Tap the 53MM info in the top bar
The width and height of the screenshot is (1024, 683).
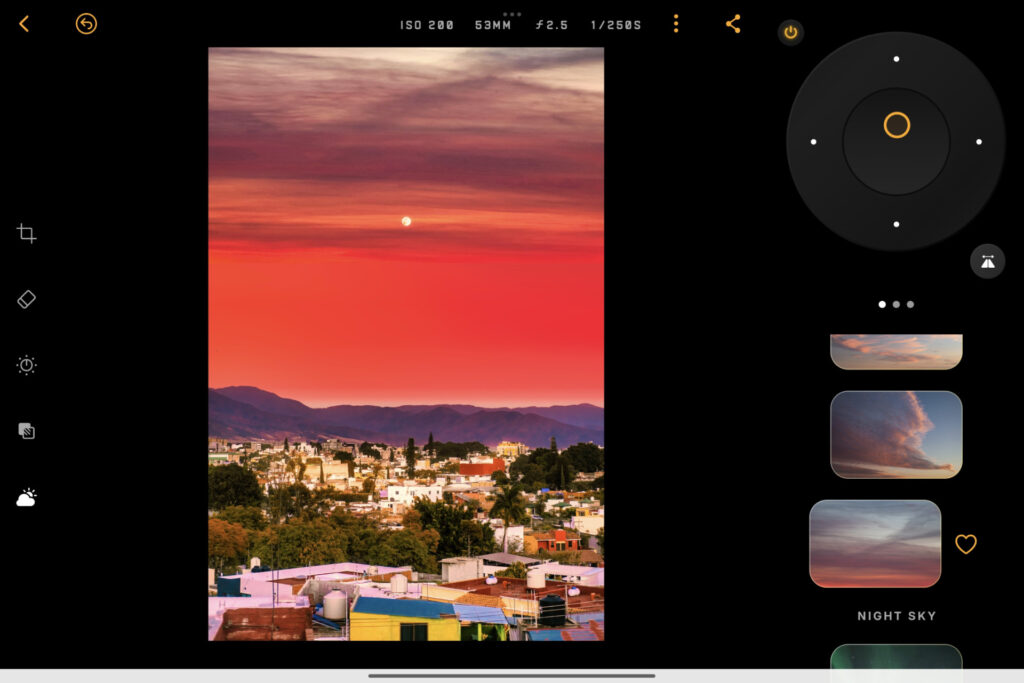click(492, 24)
